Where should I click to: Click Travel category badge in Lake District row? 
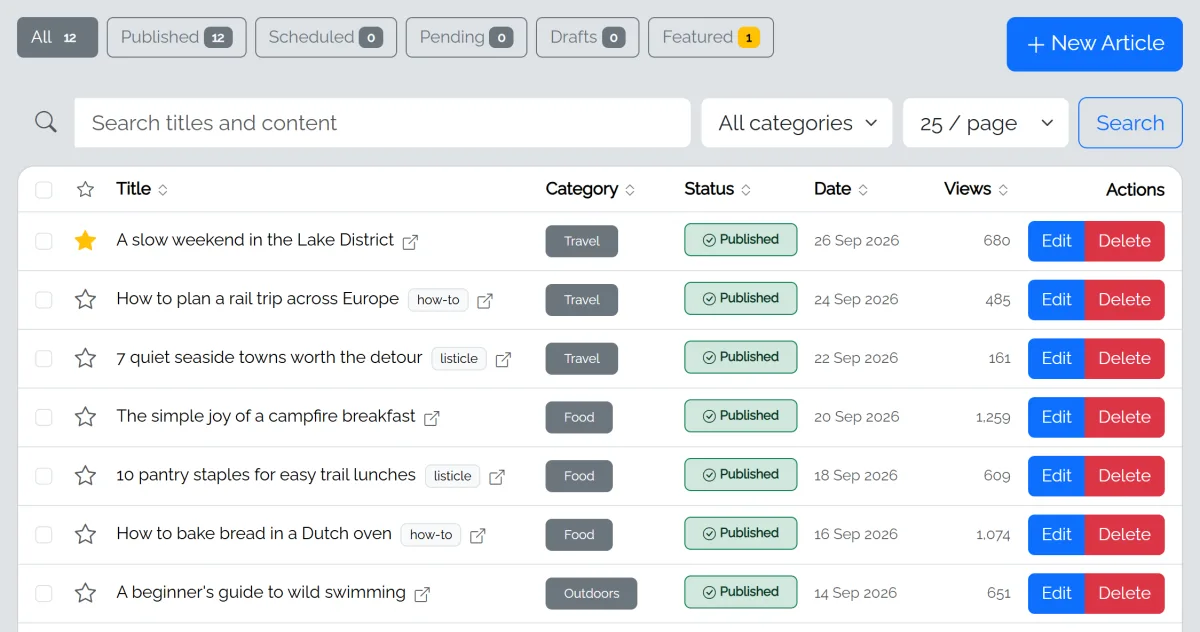click(582, 241)
